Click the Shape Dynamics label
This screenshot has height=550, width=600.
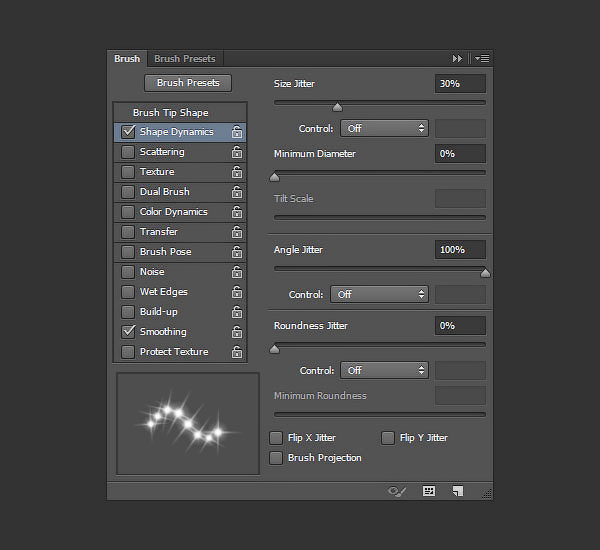(176, 132)
